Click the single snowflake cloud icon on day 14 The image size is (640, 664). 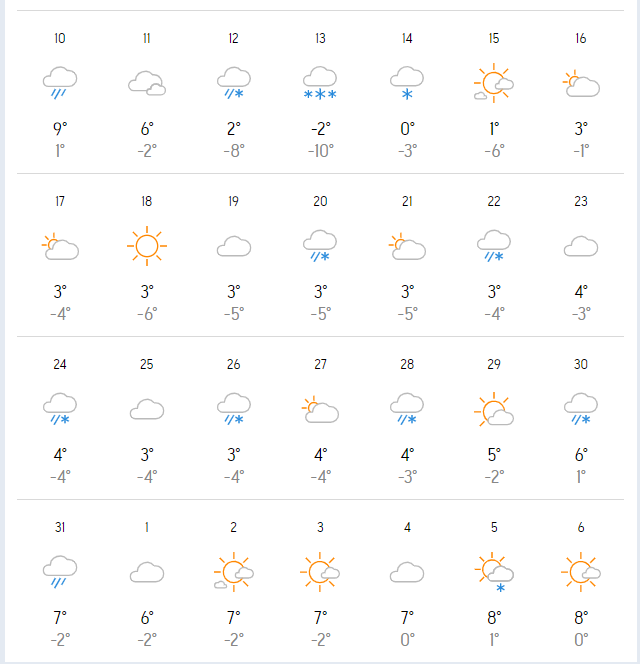pyautogui.click(x=407, y=83)
